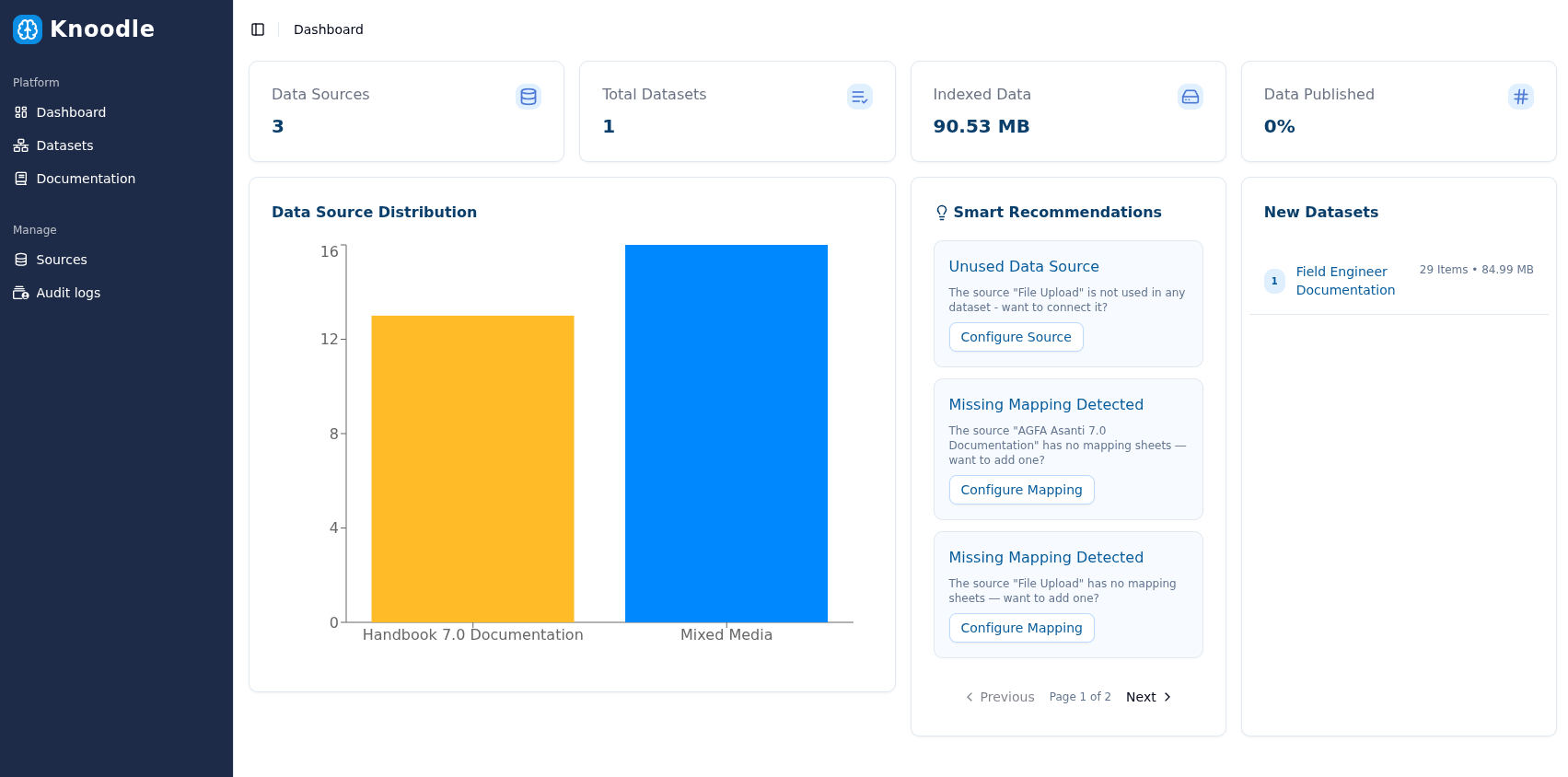Open Documentation in the sidebar

click(x=86, y=179)
